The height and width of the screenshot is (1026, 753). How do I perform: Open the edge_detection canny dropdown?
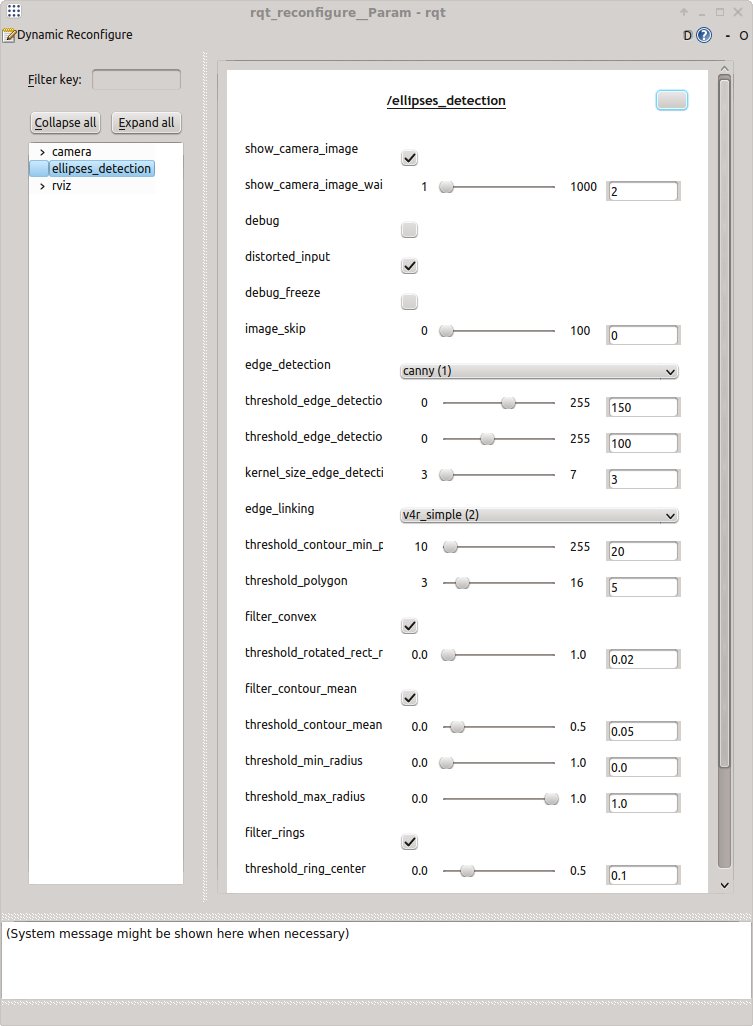pyautogui.click(x=539, y=371)
